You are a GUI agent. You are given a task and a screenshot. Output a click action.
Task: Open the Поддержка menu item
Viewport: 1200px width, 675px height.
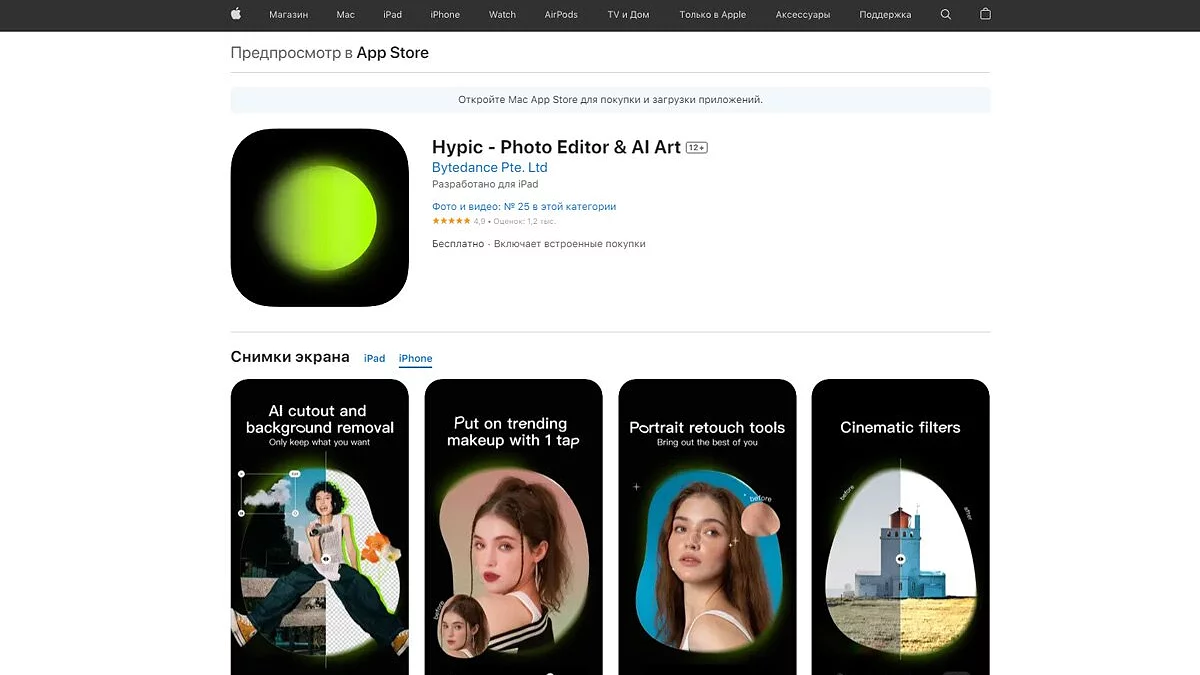click(885, 15)
